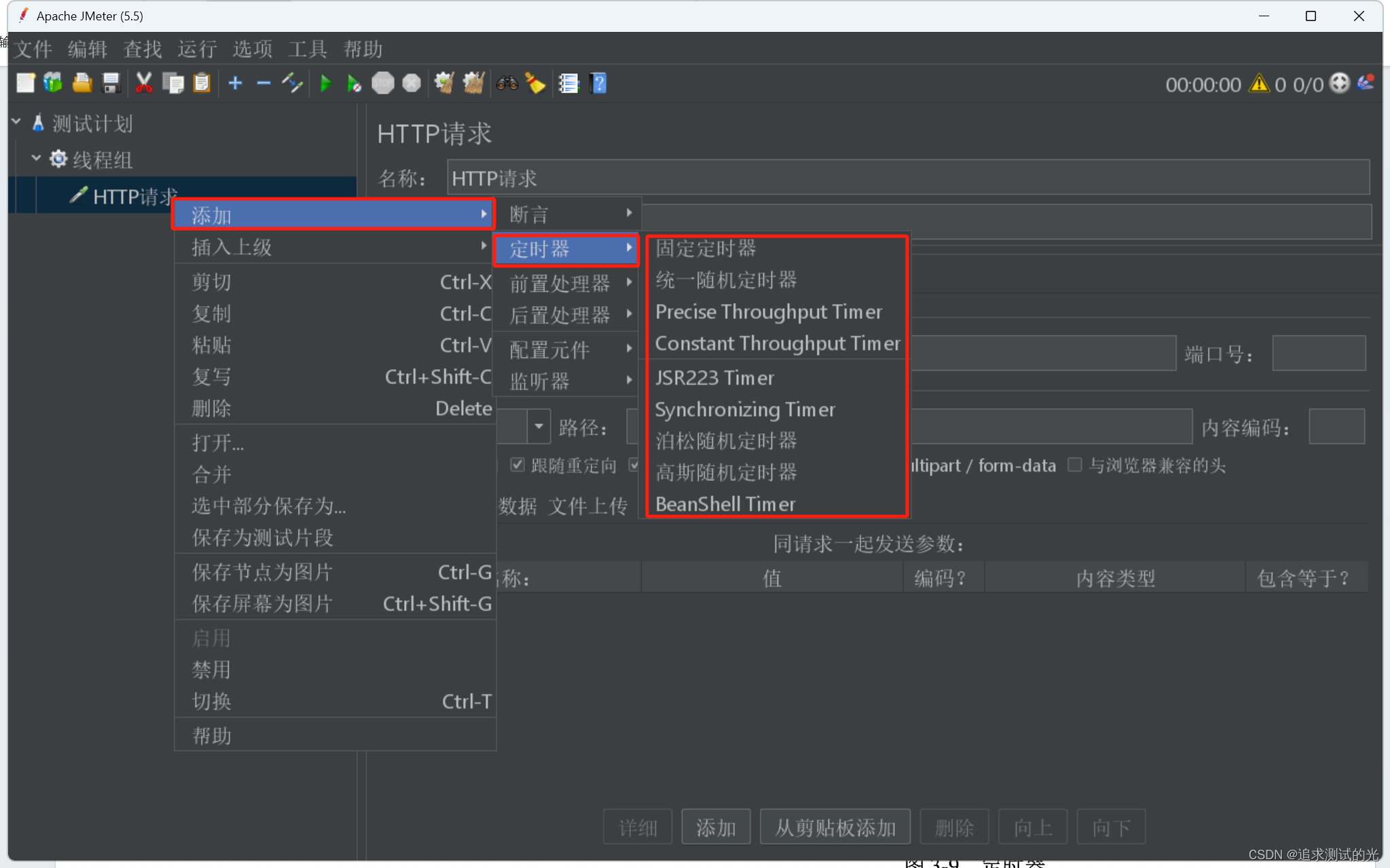Choose 保存节点为图片 in context menu
Image resolution: width=1390 pixels, height=868 pixels.
coord(333,572)
